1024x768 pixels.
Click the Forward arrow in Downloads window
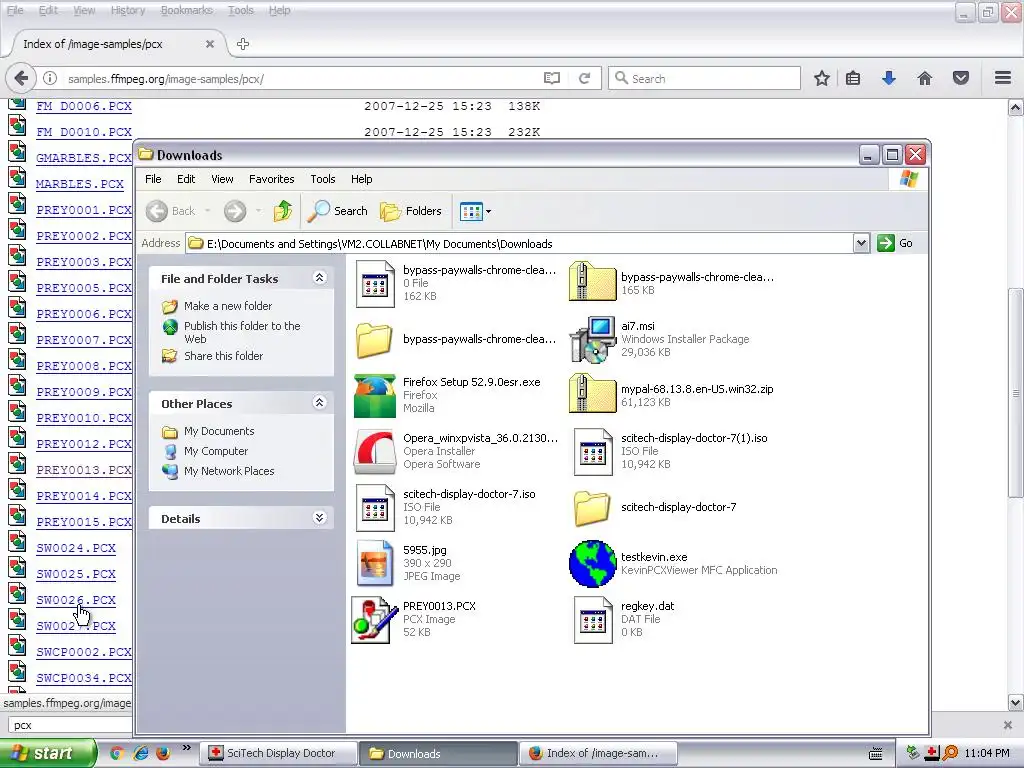pos(235,211)
